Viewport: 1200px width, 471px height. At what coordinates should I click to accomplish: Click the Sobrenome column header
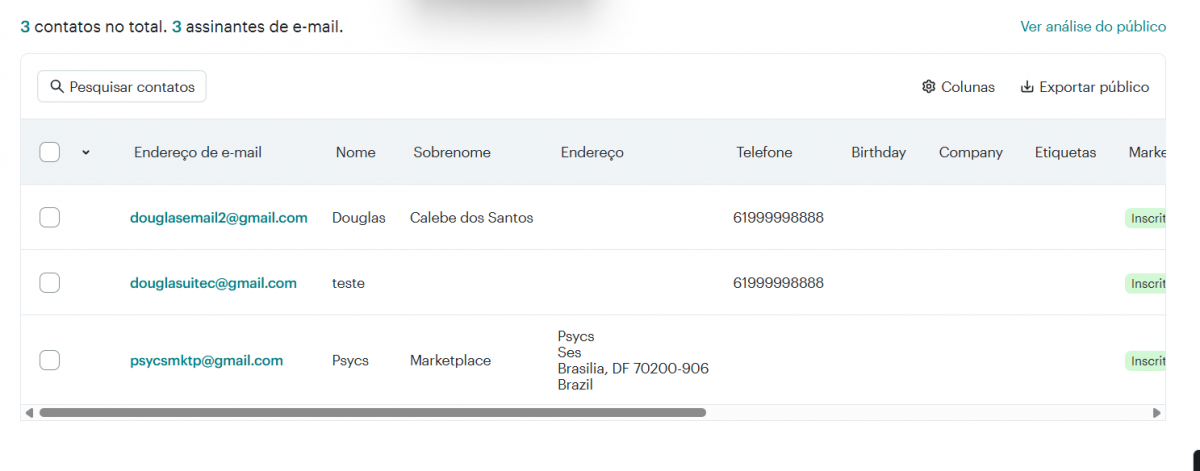coord(452,152)
